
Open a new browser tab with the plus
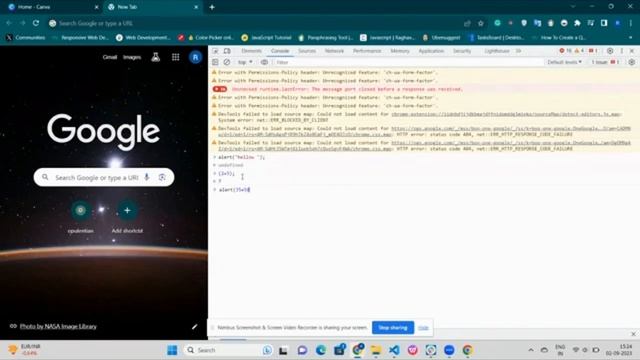212,7
